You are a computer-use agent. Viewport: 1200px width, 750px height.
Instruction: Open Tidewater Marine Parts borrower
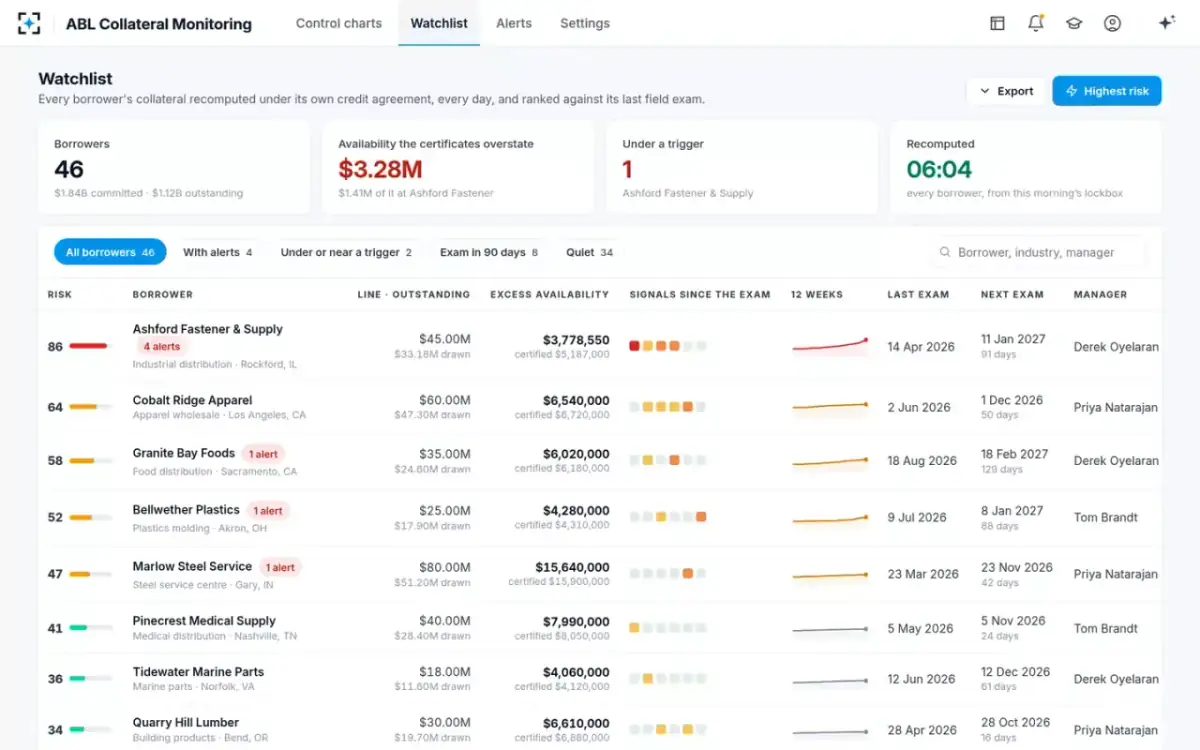198,672
